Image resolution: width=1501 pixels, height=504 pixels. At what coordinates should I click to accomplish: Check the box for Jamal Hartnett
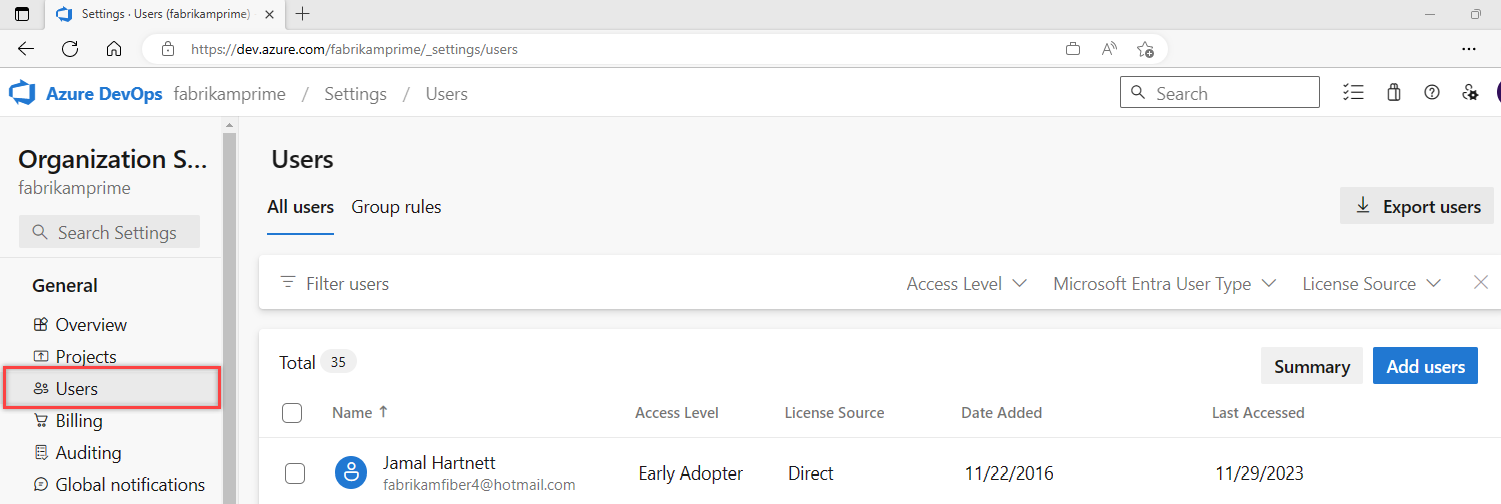295,473
